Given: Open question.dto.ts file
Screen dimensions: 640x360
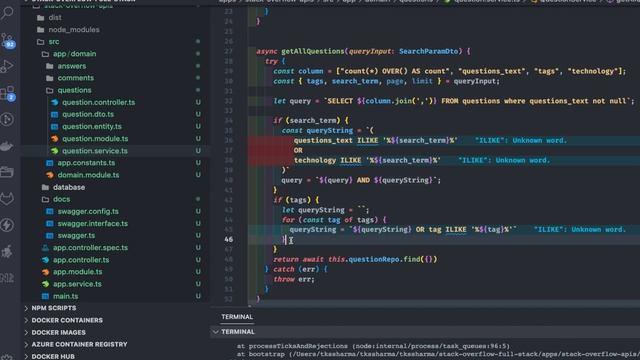Looking at the screenshot, I should click(88, 114).
